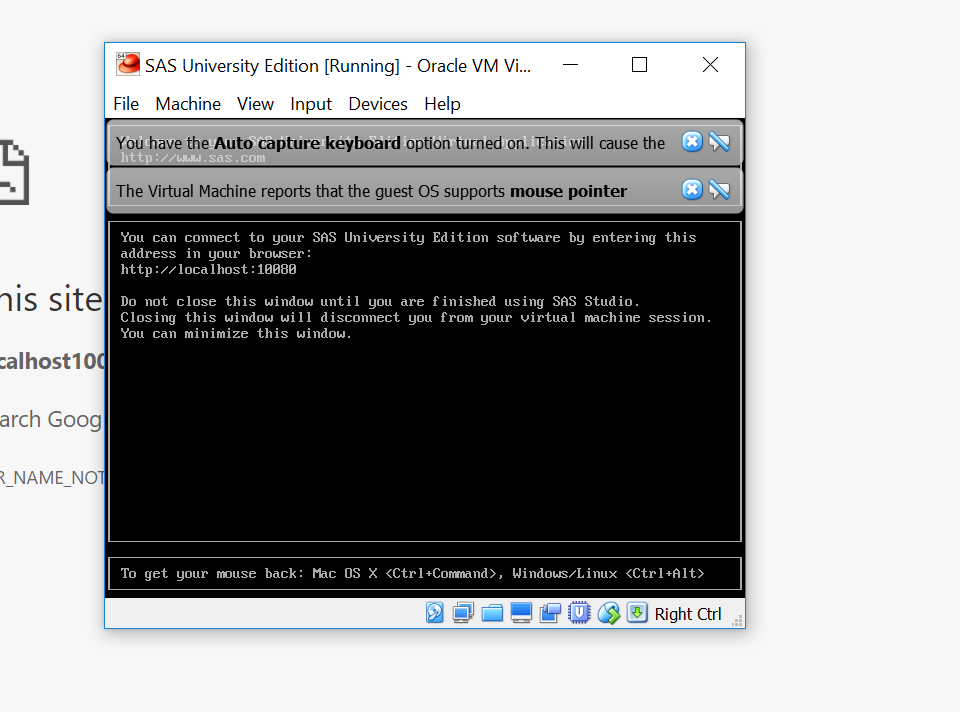Click the http://localhost:10080 address text
Viewport: 960px width, 712px height.
pyautogui.click(x=208, y=269)
